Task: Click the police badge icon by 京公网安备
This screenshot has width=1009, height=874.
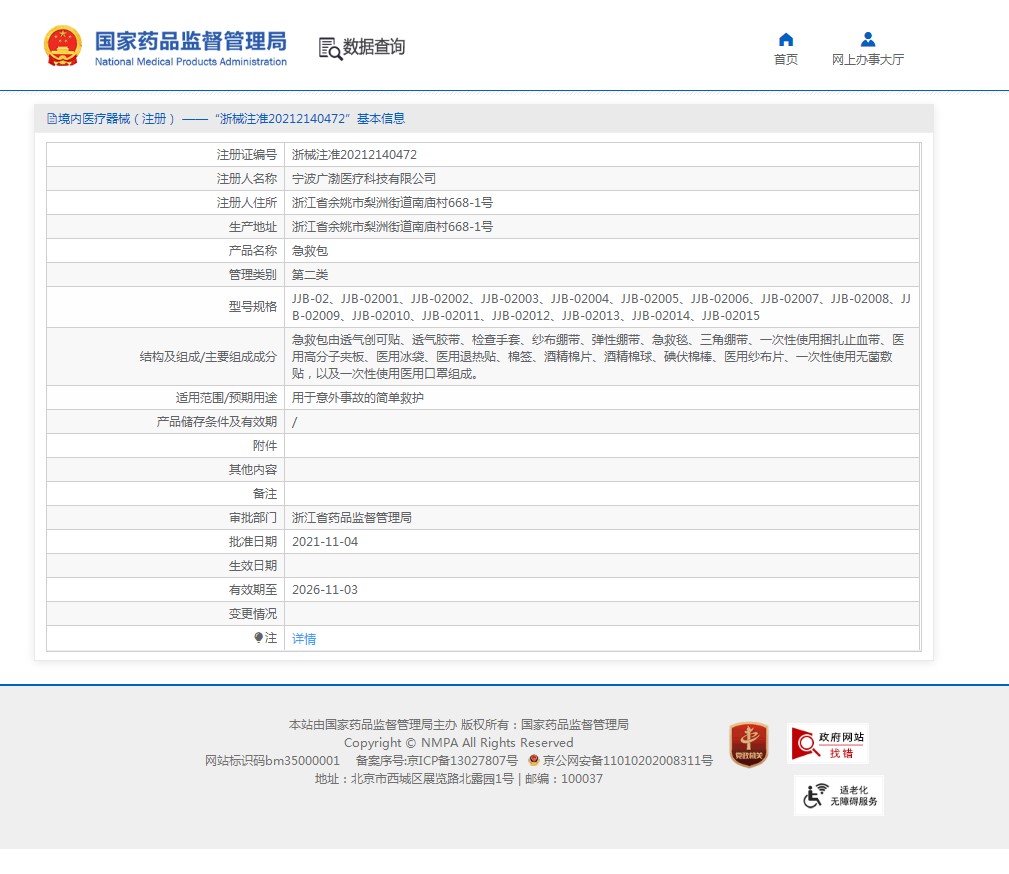Action: (533, 760)
